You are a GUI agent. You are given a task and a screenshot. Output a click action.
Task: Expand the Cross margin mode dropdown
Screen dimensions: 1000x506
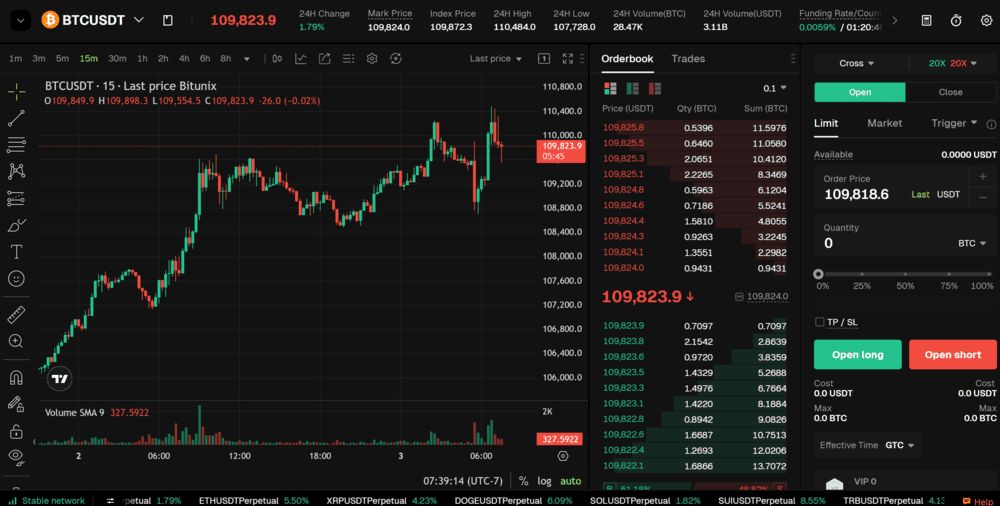coord(857,63)
